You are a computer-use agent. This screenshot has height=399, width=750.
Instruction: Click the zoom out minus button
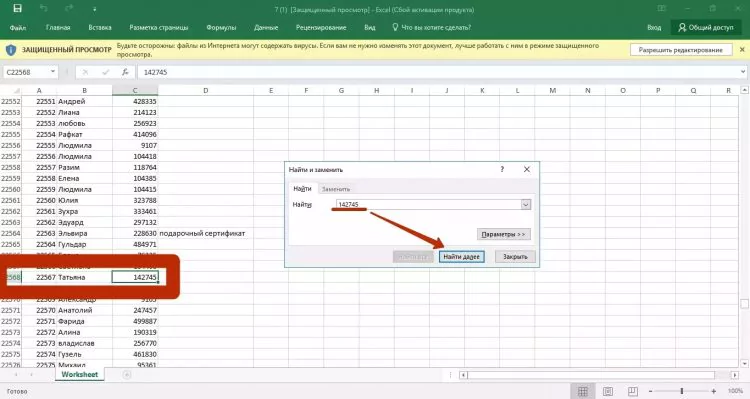coord(650,391)
